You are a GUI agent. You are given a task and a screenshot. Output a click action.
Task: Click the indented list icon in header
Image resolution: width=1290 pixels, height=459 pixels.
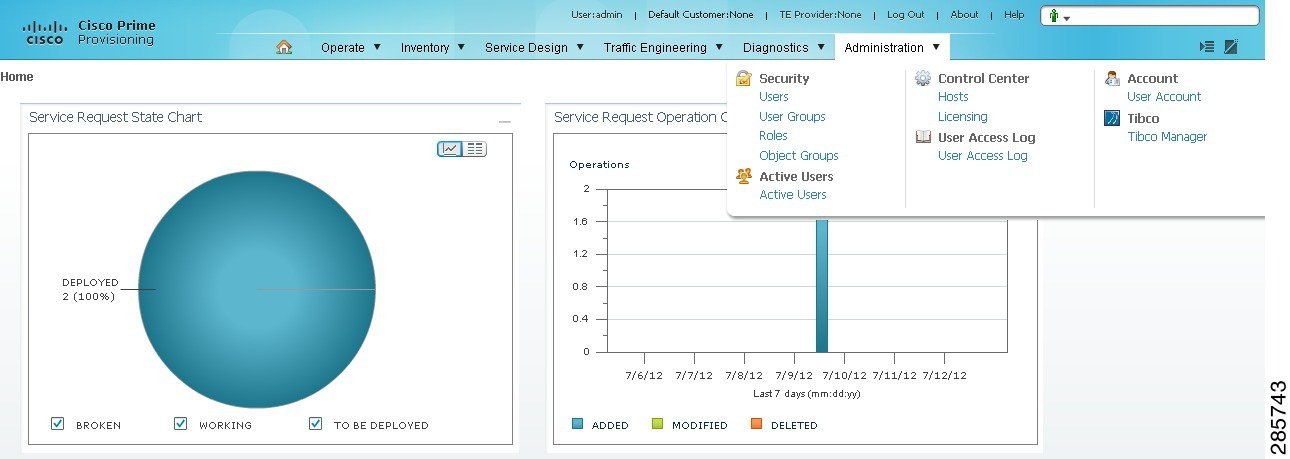(1207, 47)
